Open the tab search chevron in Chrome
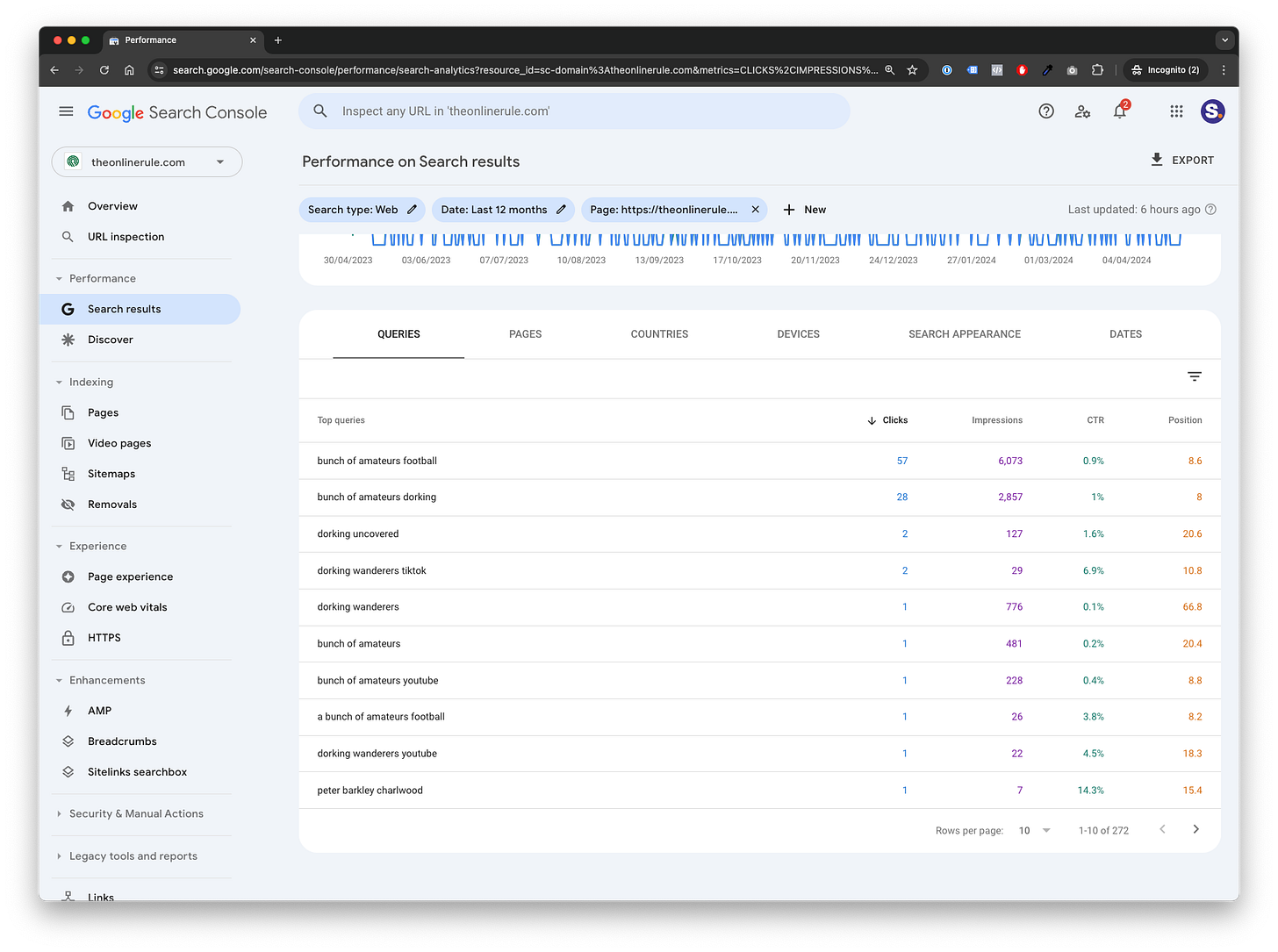Screen dimensions: 1278x952 (1224, 40)
